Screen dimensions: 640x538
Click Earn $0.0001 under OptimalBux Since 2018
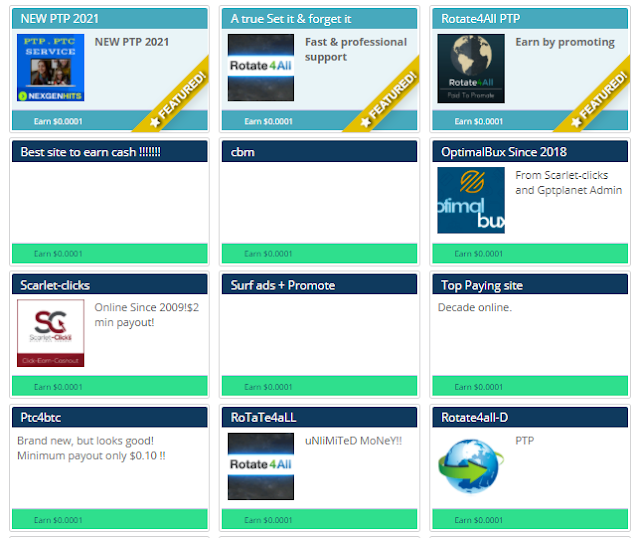click(x=530, y=253)
